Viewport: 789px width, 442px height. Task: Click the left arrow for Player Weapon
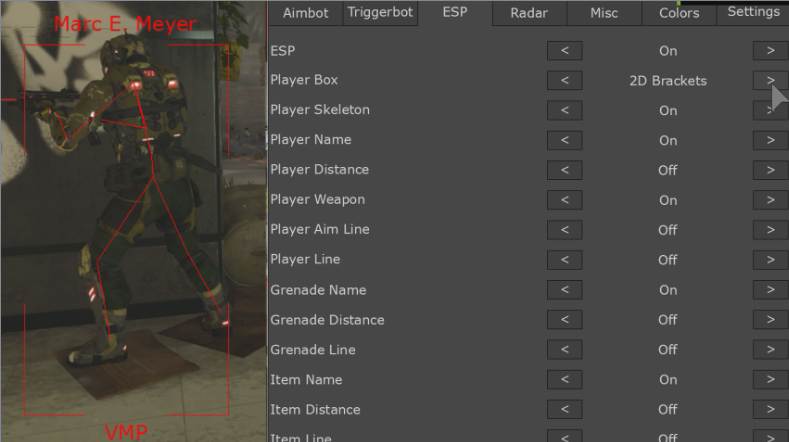coord(565,200)
